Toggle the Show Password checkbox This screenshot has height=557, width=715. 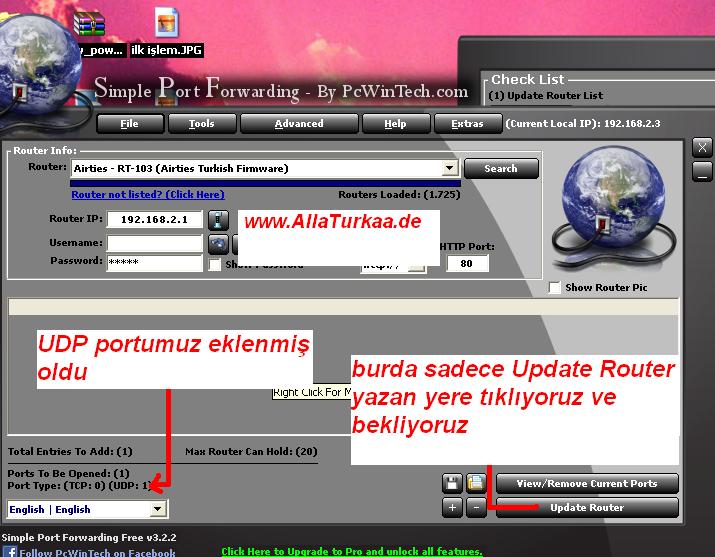(215, 265)
